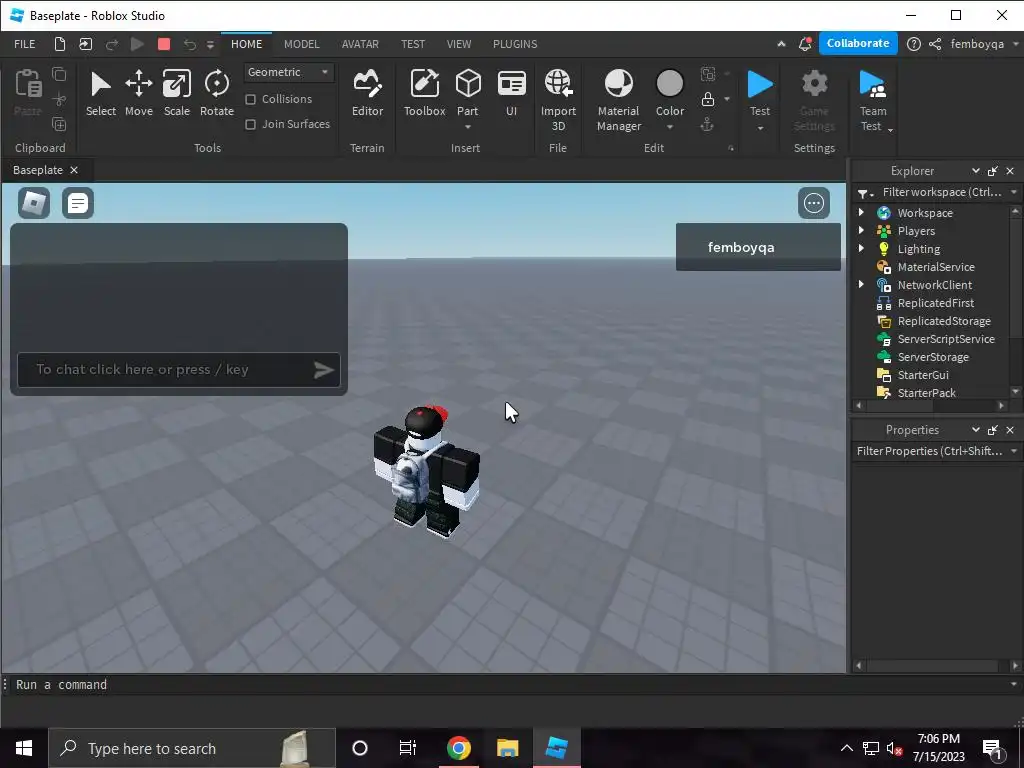
Task: Select ReplicatedStorage in Explorer
Action: click(x=944, y=321)
